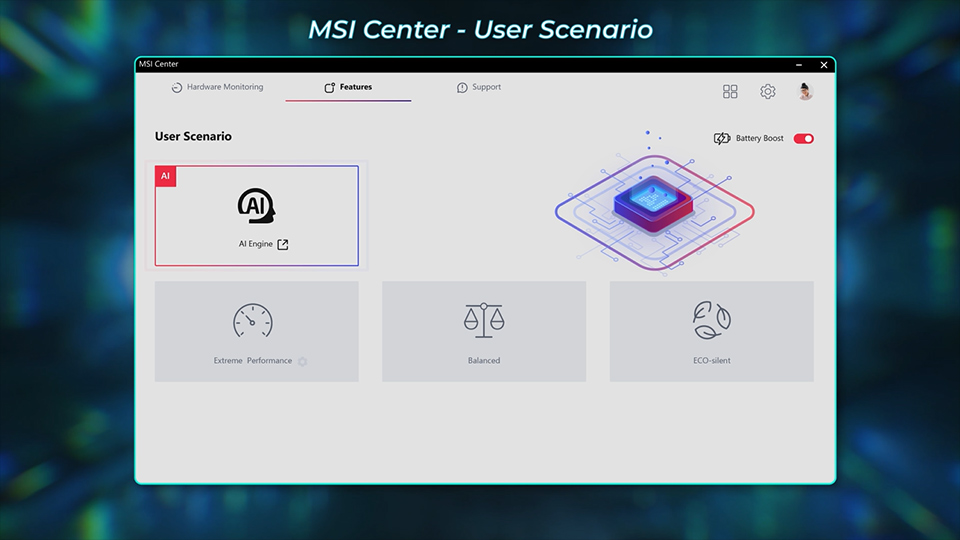
Task: Toggle the Battery Boost switch
Action: [803, 139]
